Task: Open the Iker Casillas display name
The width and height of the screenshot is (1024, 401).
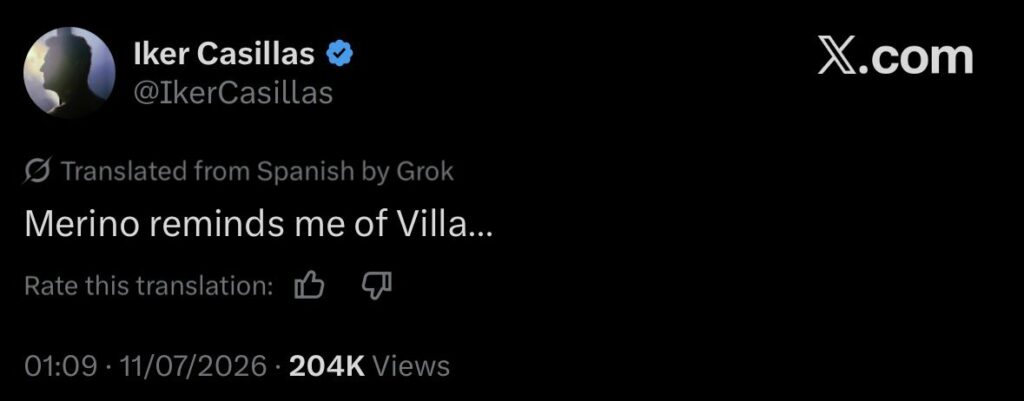Action: (x=224, y=55)
